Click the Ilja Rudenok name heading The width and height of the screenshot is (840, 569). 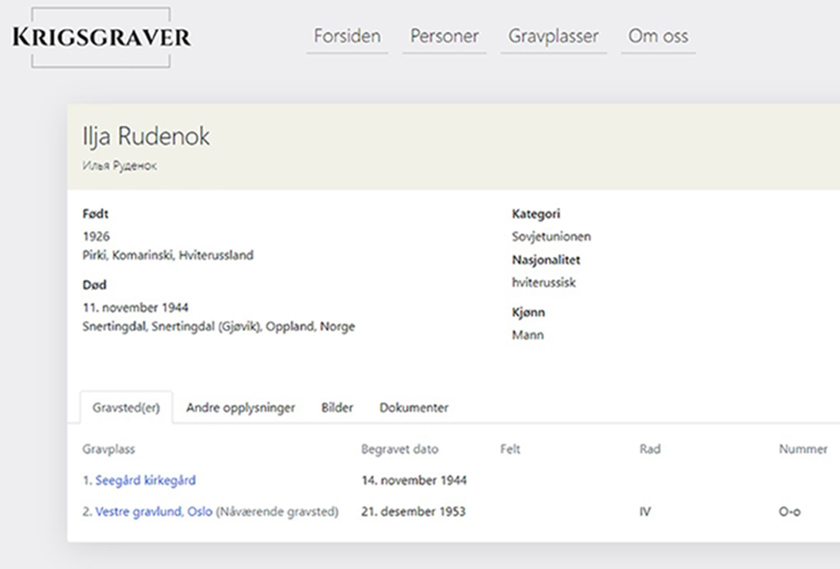(x=146, y=136)
